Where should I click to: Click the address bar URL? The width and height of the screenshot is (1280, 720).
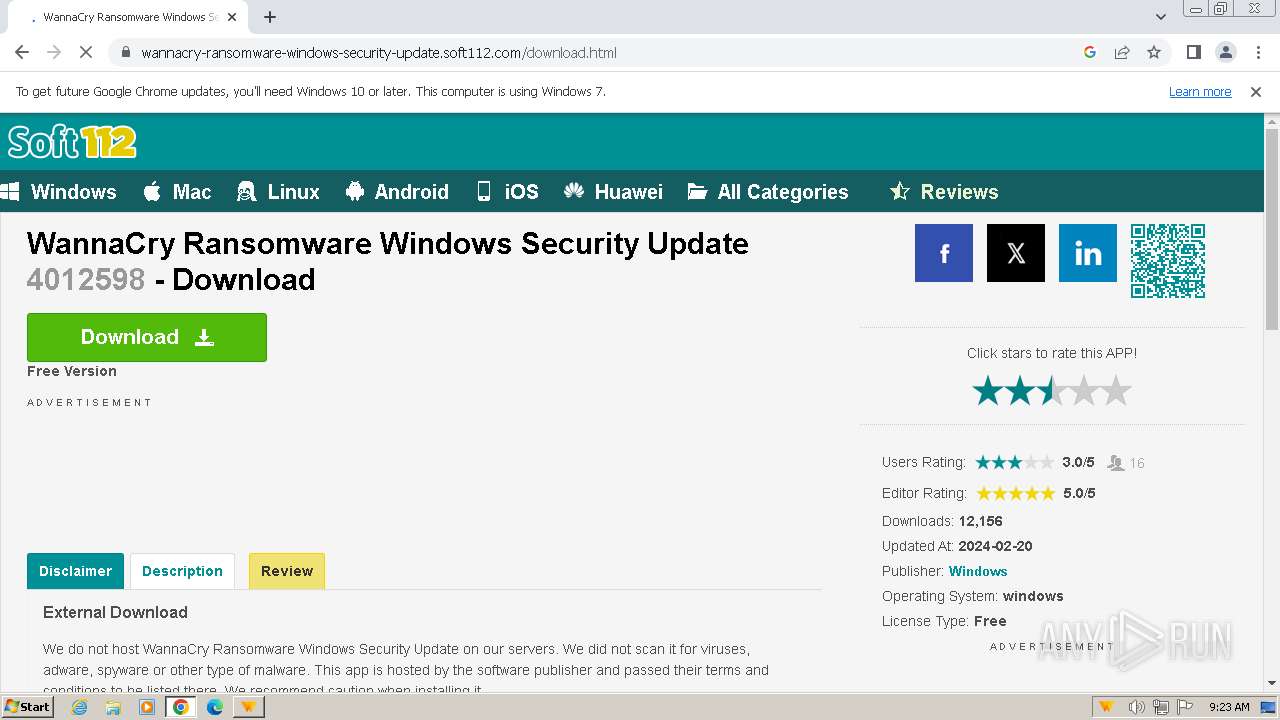[x=379, y=53]
